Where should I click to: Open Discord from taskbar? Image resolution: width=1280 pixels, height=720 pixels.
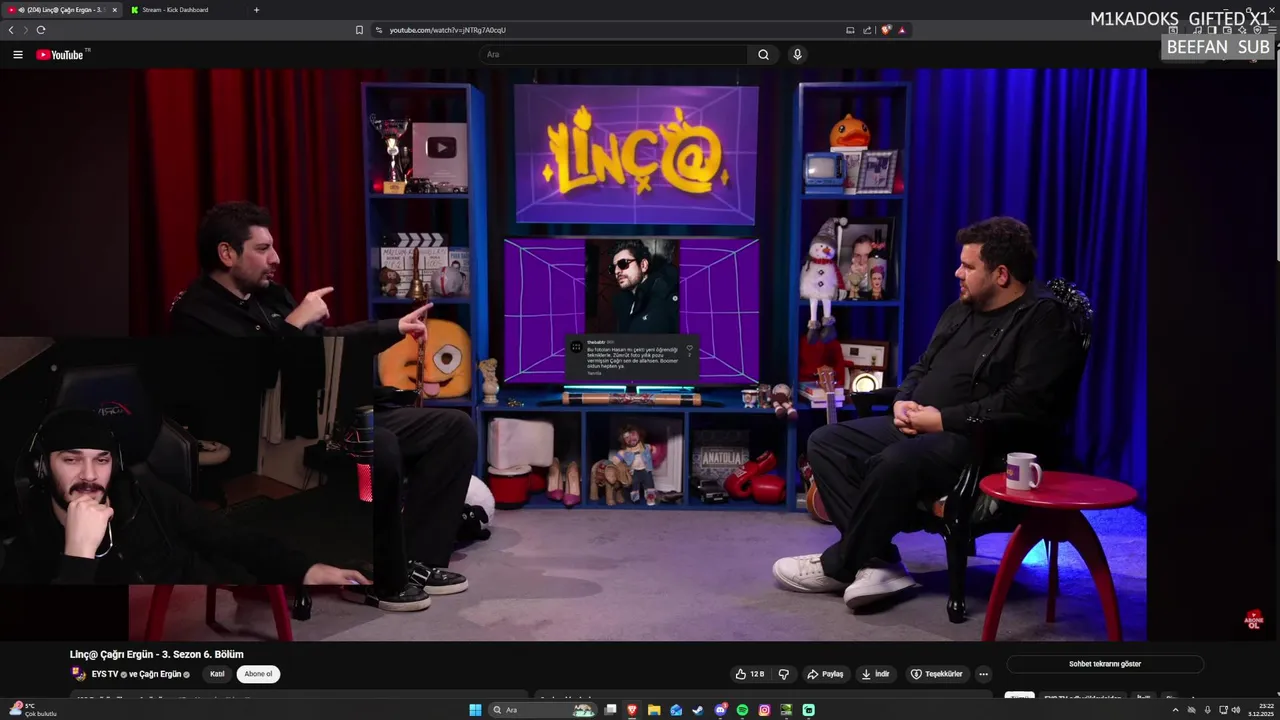pos(720,710)
